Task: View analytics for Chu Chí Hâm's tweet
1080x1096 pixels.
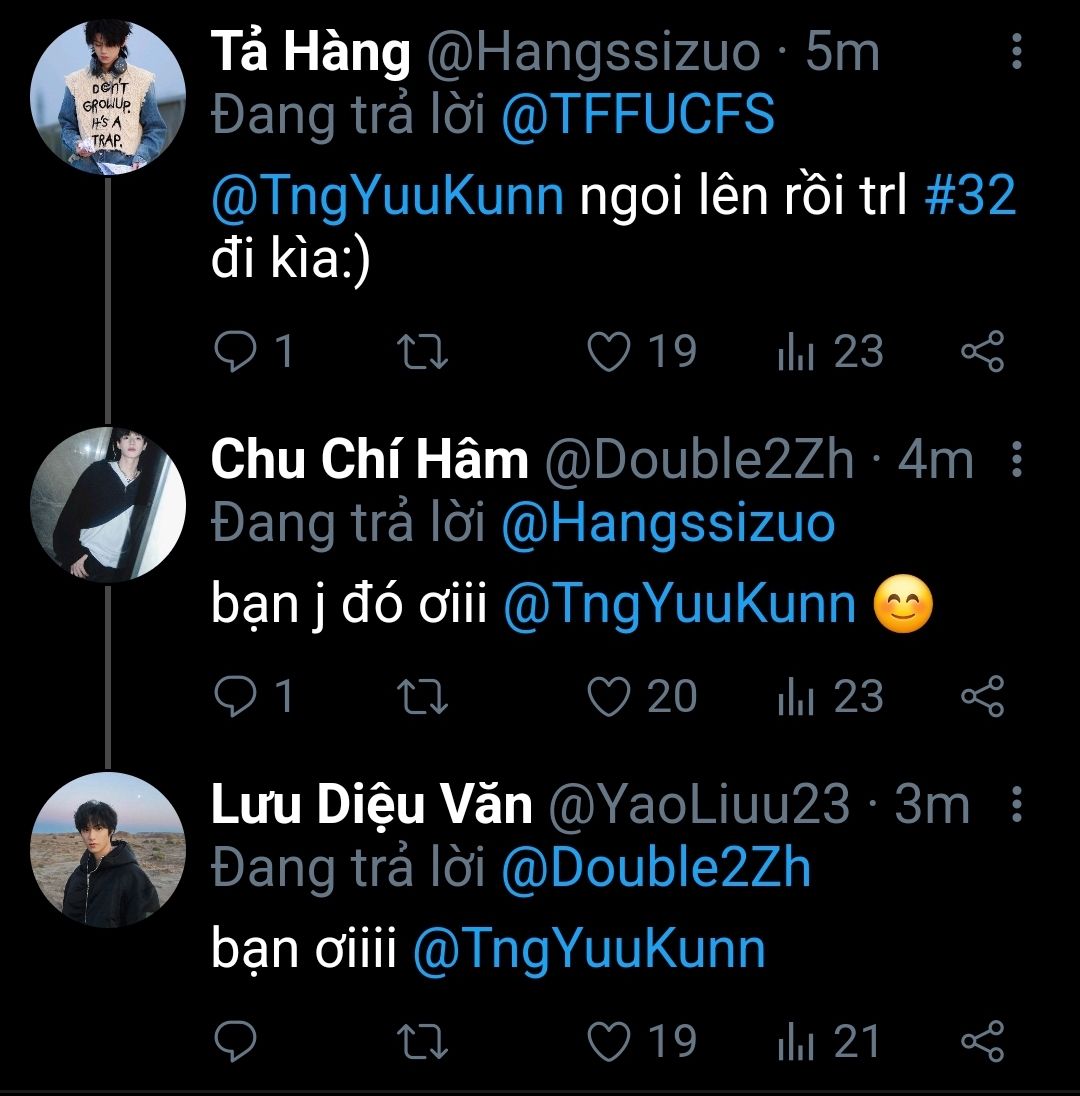Action: (830, 697)
